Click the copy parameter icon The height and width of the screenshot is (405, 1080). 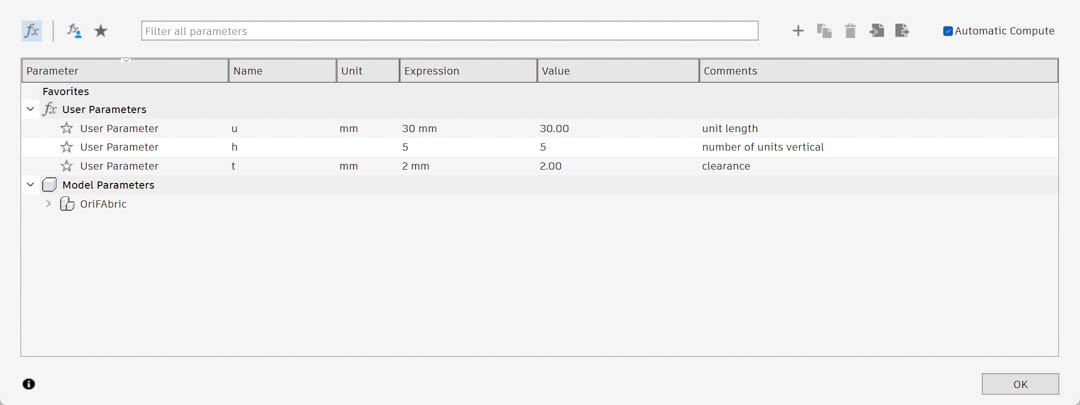824,31
